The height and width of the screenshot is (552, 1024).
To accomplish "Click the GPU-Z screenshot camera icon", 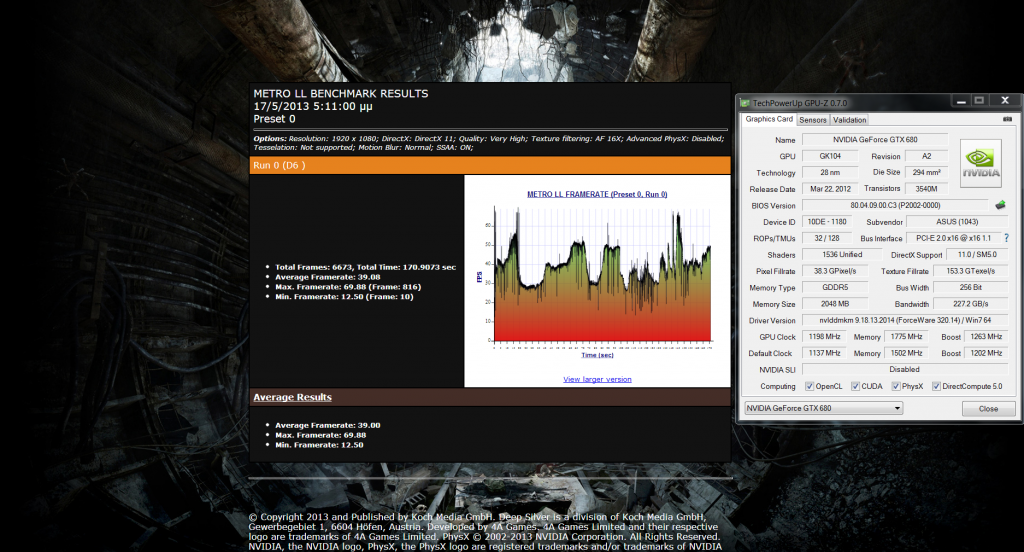I will 1007,120.
